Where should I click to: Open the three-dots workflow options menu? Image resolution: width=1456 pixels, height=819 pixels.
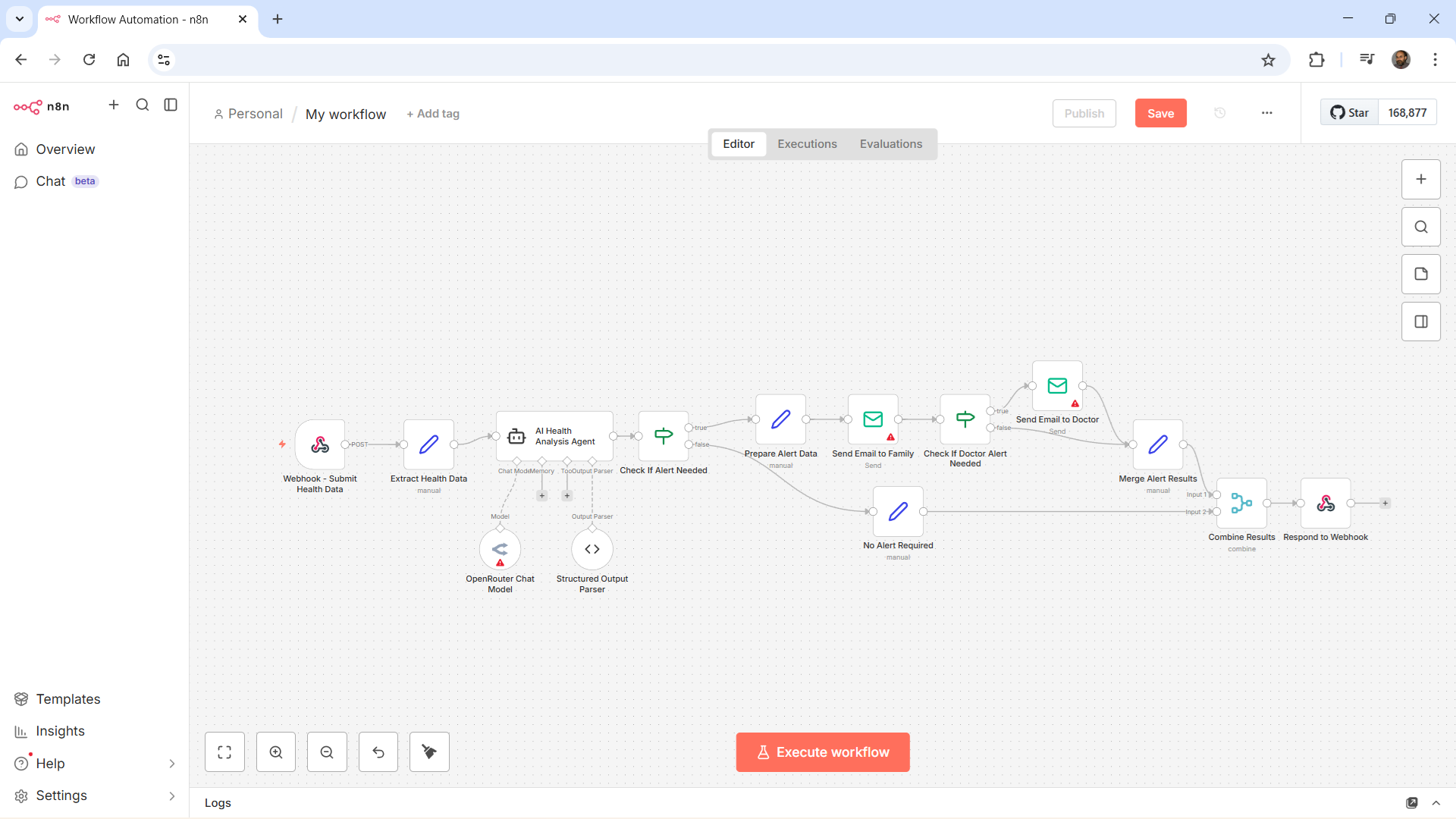(1266, 113)
